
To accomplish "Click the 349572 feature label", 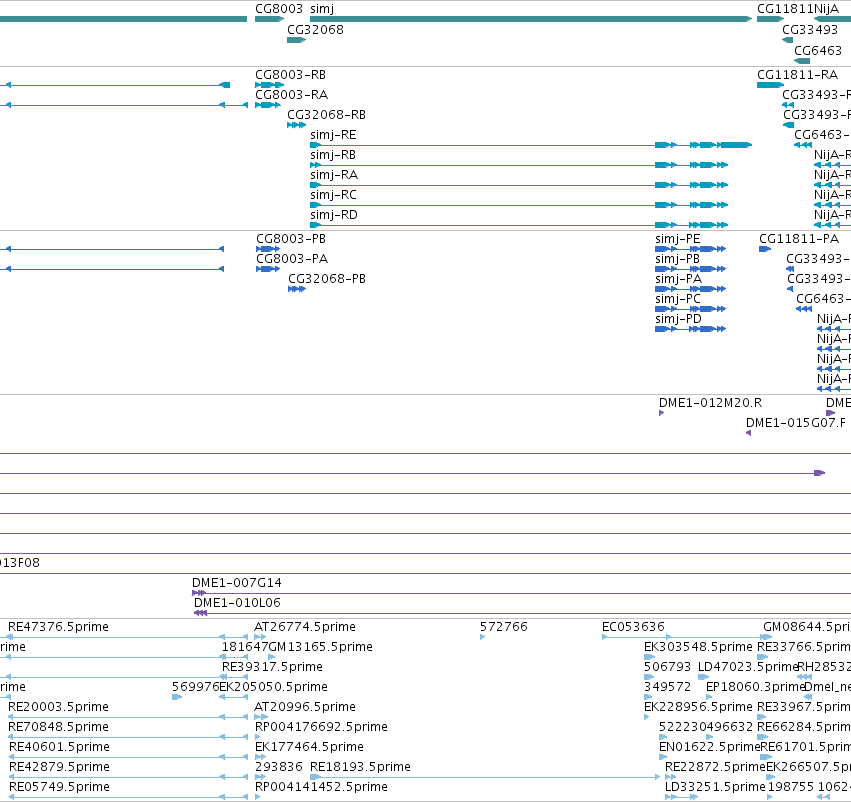I will tap(667, 688).
